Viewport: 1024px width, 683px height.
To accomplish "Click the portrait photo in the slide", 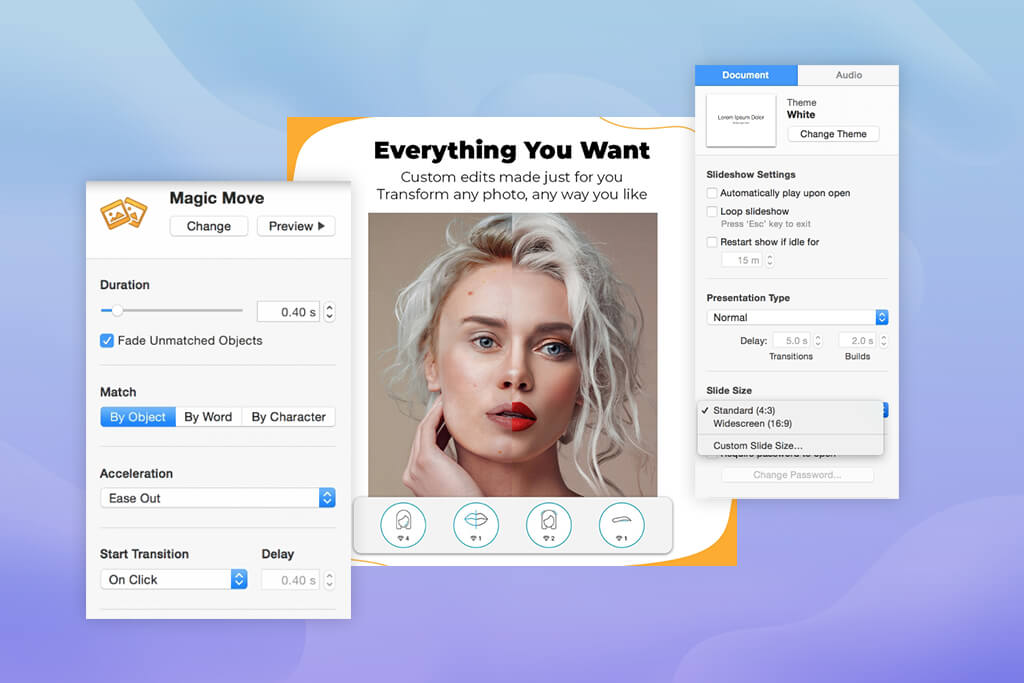I will 513,355.
